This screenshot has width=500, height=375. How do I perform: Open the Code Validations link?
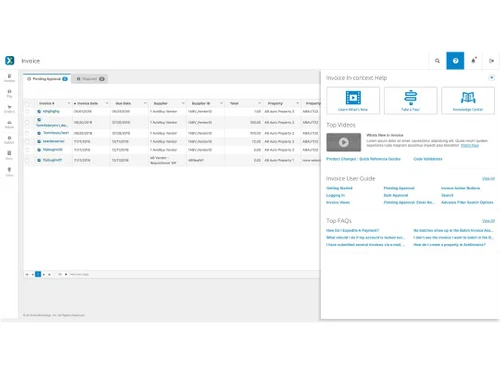[x=428, y=159]
